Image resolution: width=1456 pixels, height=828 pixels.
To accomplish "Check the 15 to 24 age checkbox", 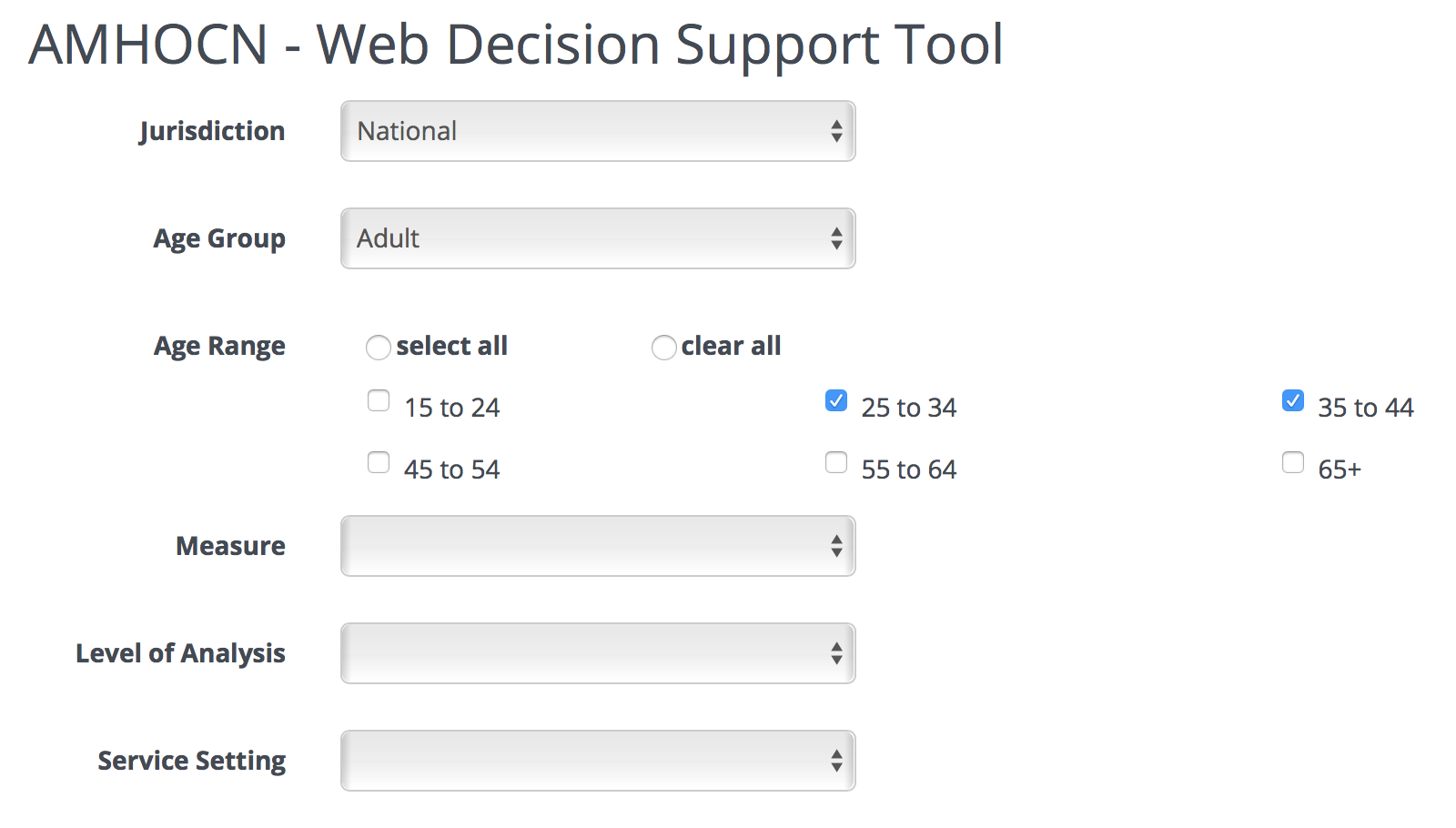I will [x=379, y=400].
